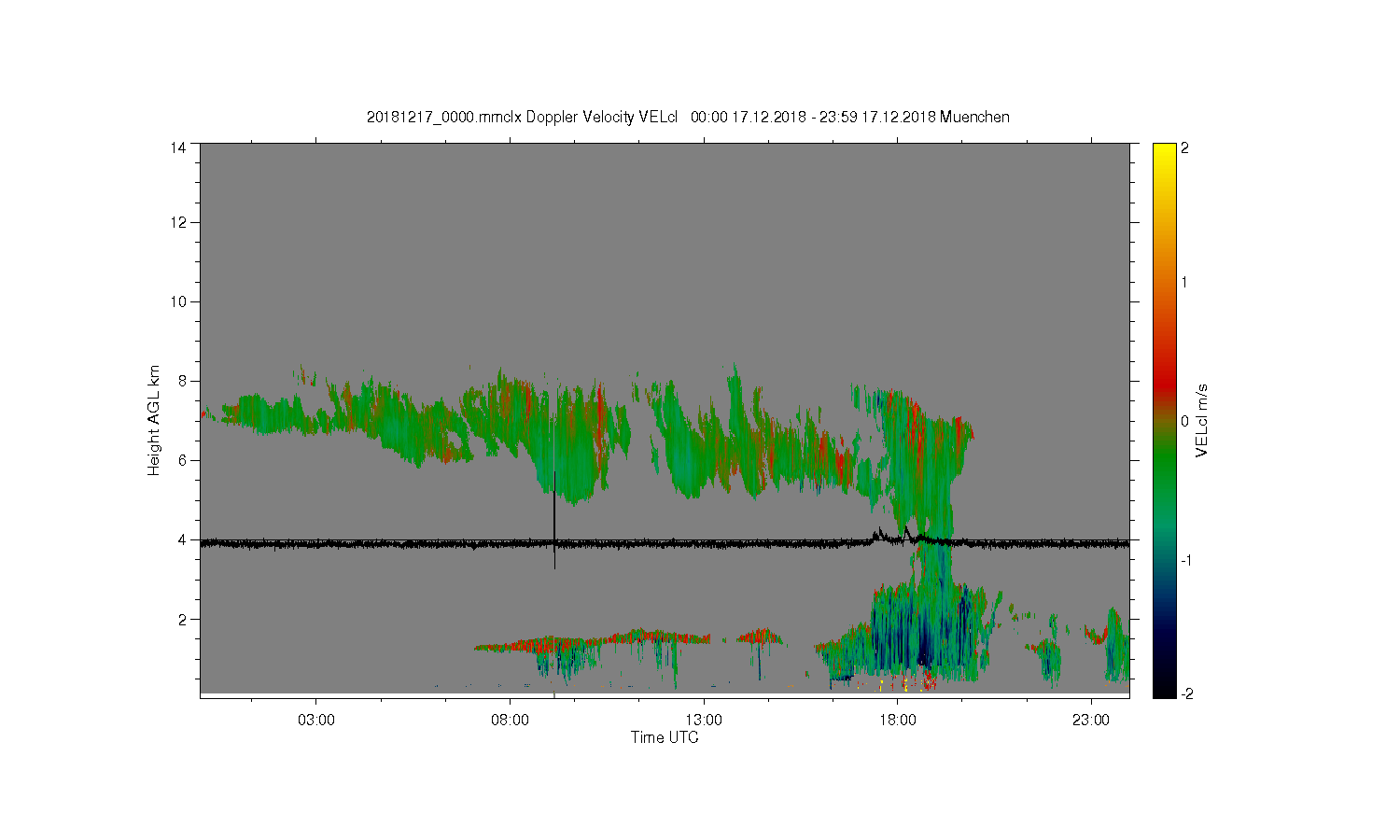Screen dimensions: 1400x840
Task: Click dark bottom of the color bar
Action: coord(1164,686)
